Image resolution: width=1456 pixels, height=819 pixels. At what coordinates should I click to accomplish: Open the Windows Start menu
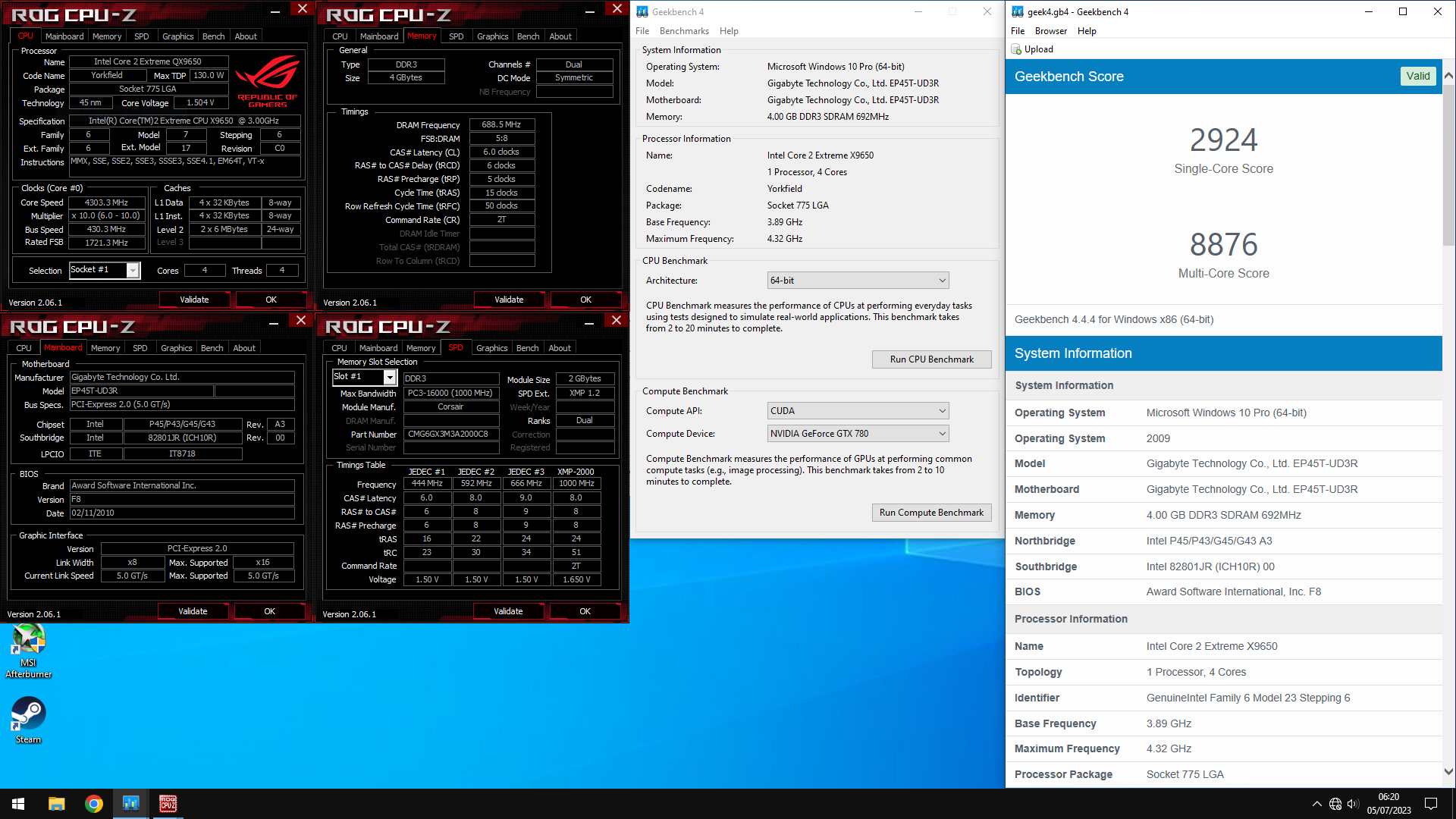pos(18,804)
